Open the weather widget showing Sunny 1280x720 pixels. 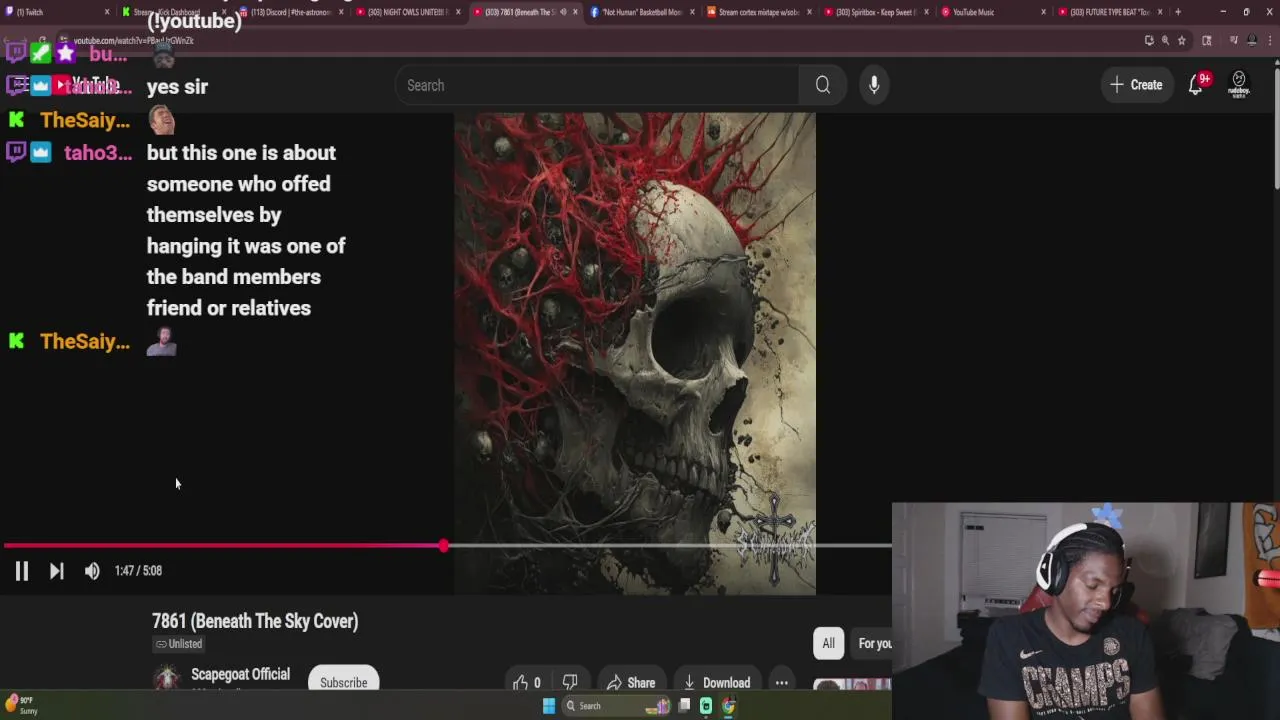coord(22,705)
